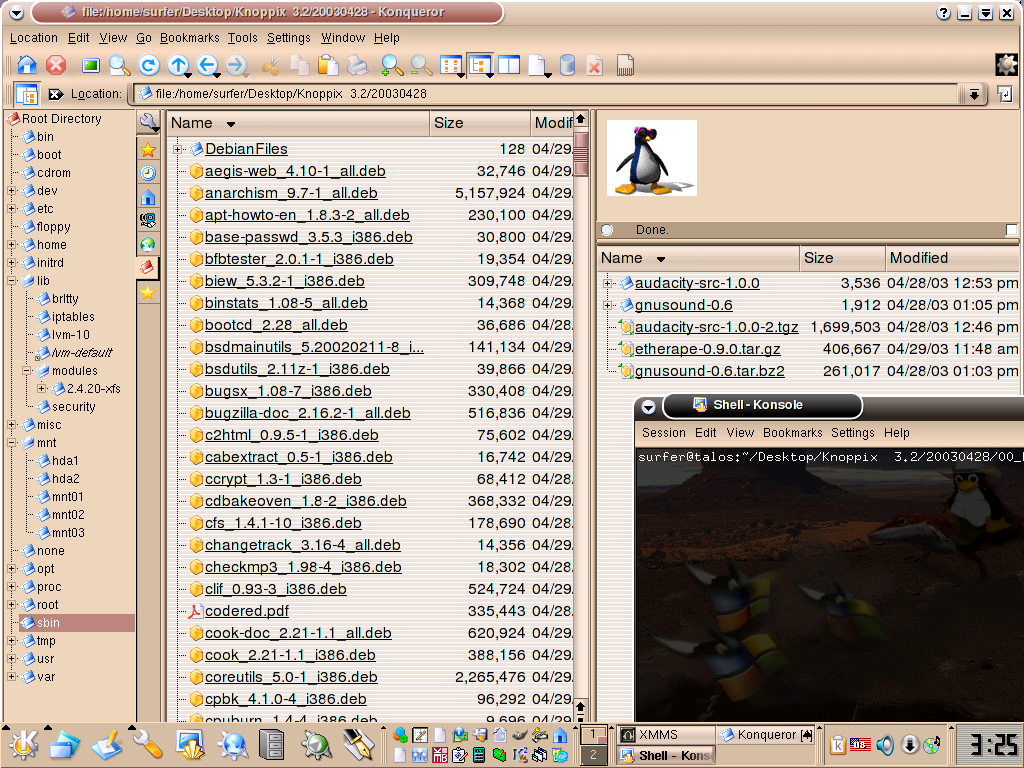Switch to virtual desktop 2 in pager
This screenshot has width=1024, height=768.
(593, 755)
